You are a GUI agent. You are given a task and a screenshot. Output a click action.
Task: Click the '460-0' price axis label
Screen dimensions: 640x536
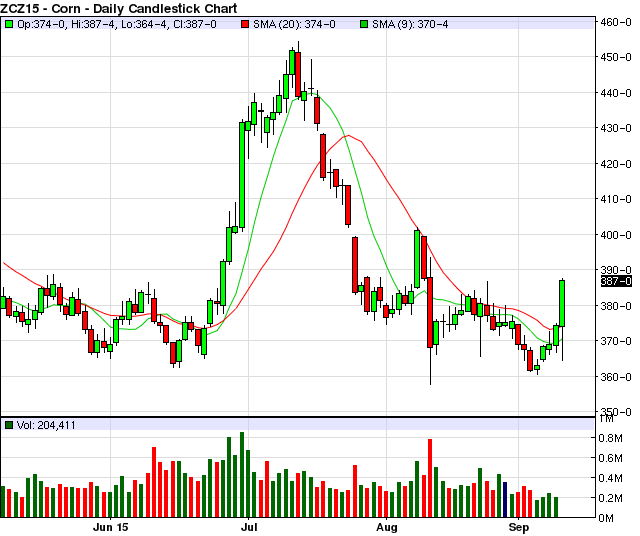[616, 22]
